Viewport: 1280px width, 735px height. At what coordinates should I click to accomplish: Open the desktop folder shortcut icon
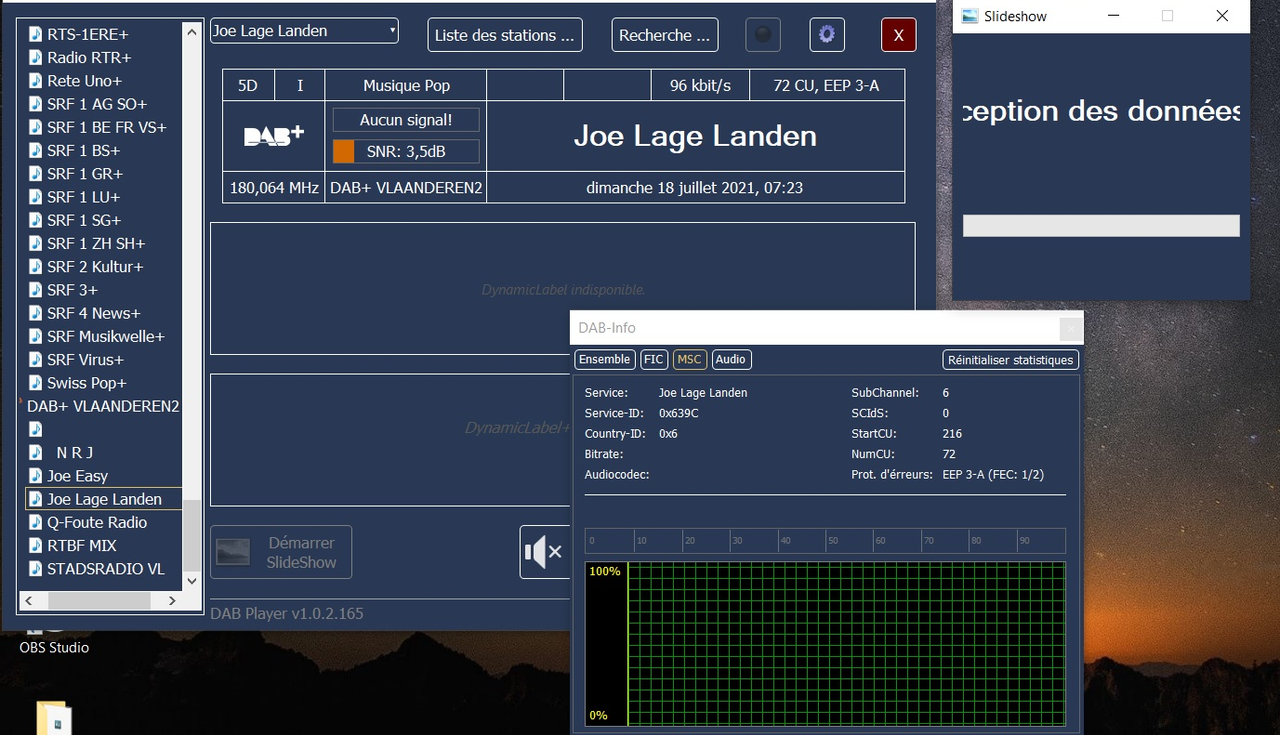click(54, 718)
